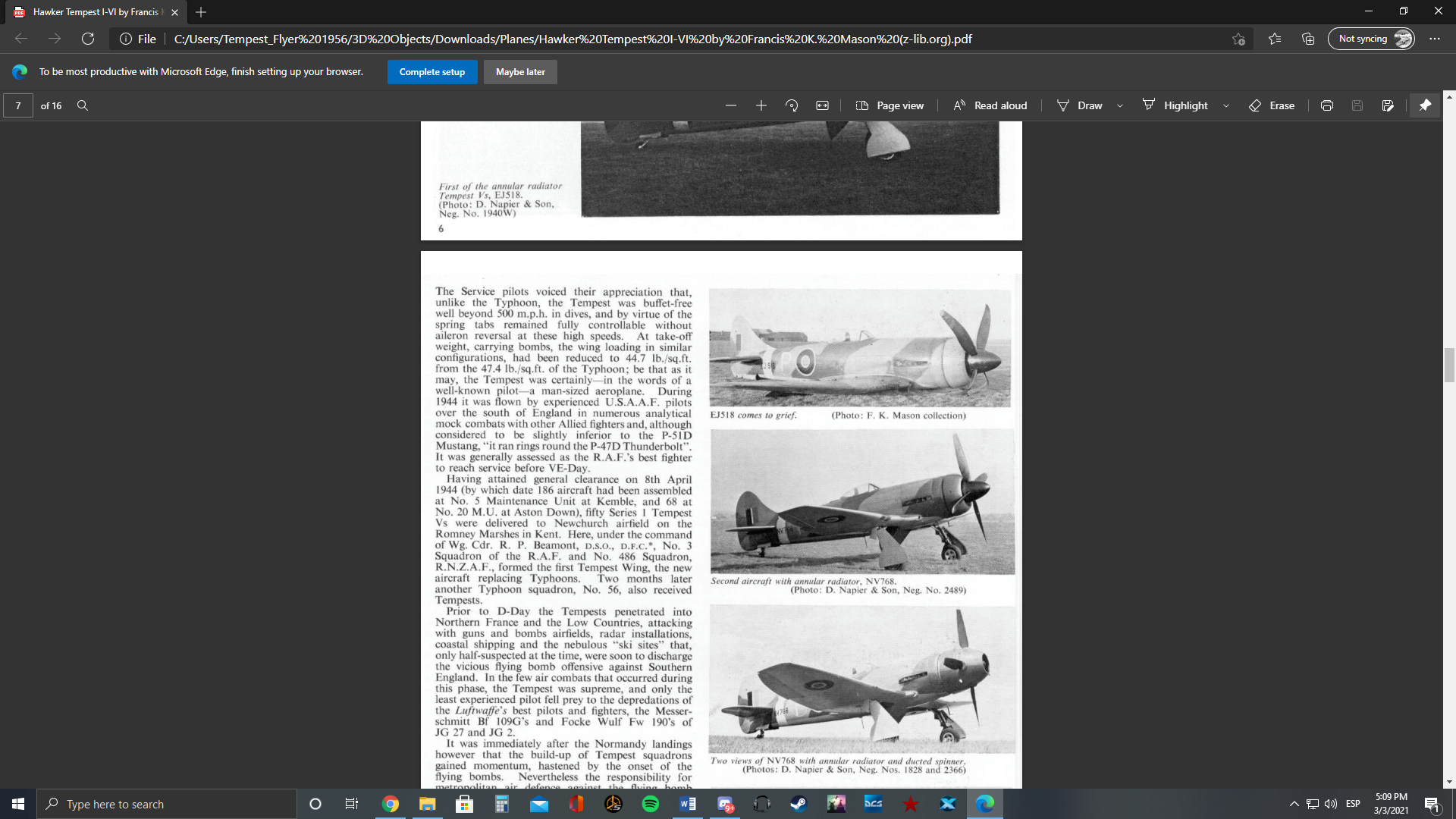
Task: Start Read aloud
Action: point(990,105)
